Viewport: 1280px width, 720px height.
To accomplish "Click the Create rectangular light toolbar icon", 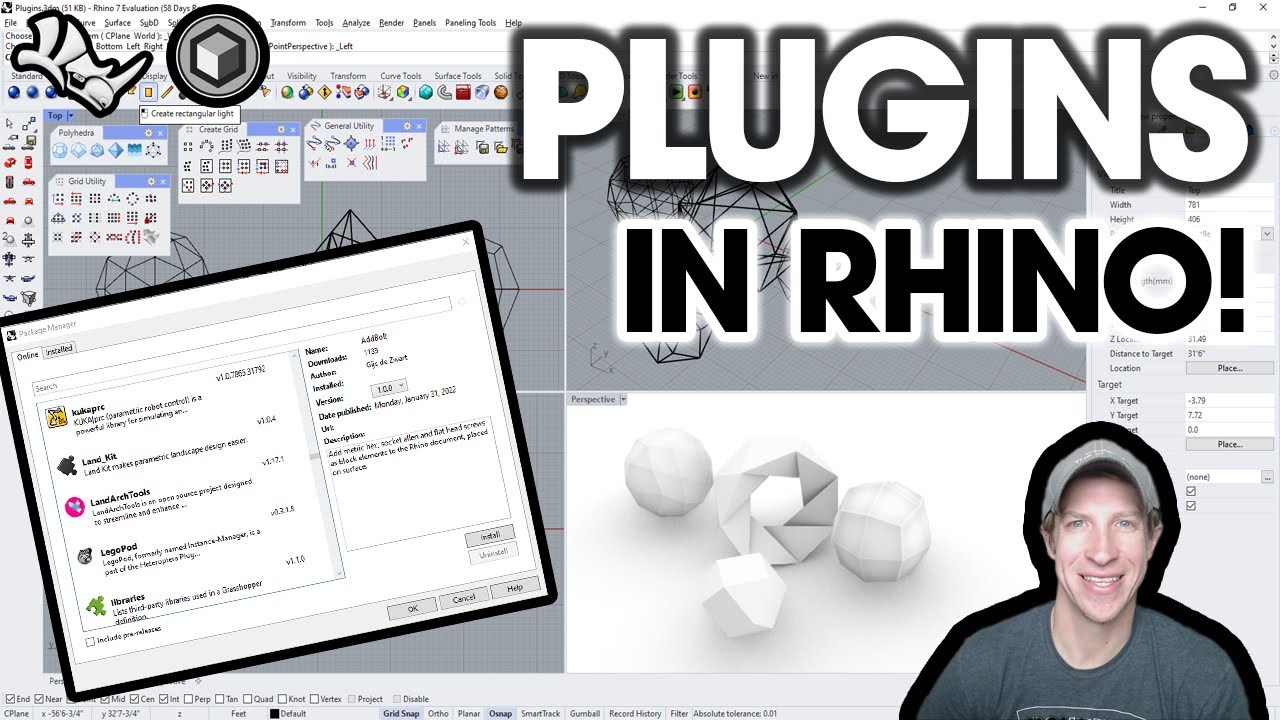I will (148, 92).
